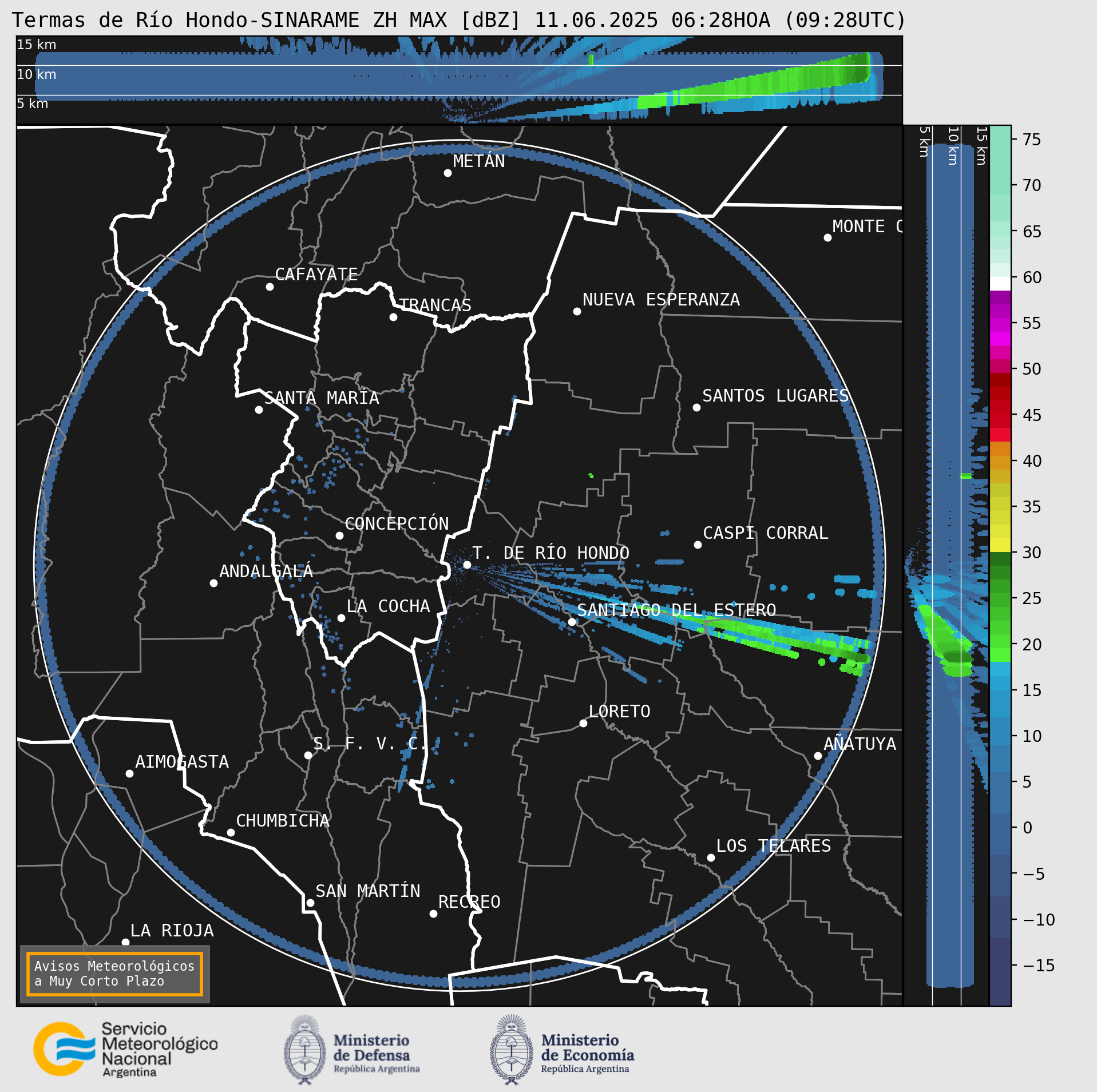The width and height of the screenshot is (1097, 1092).
Task: Click the NUEVA ESPERANZA marker dot
Action: (577, 311)
